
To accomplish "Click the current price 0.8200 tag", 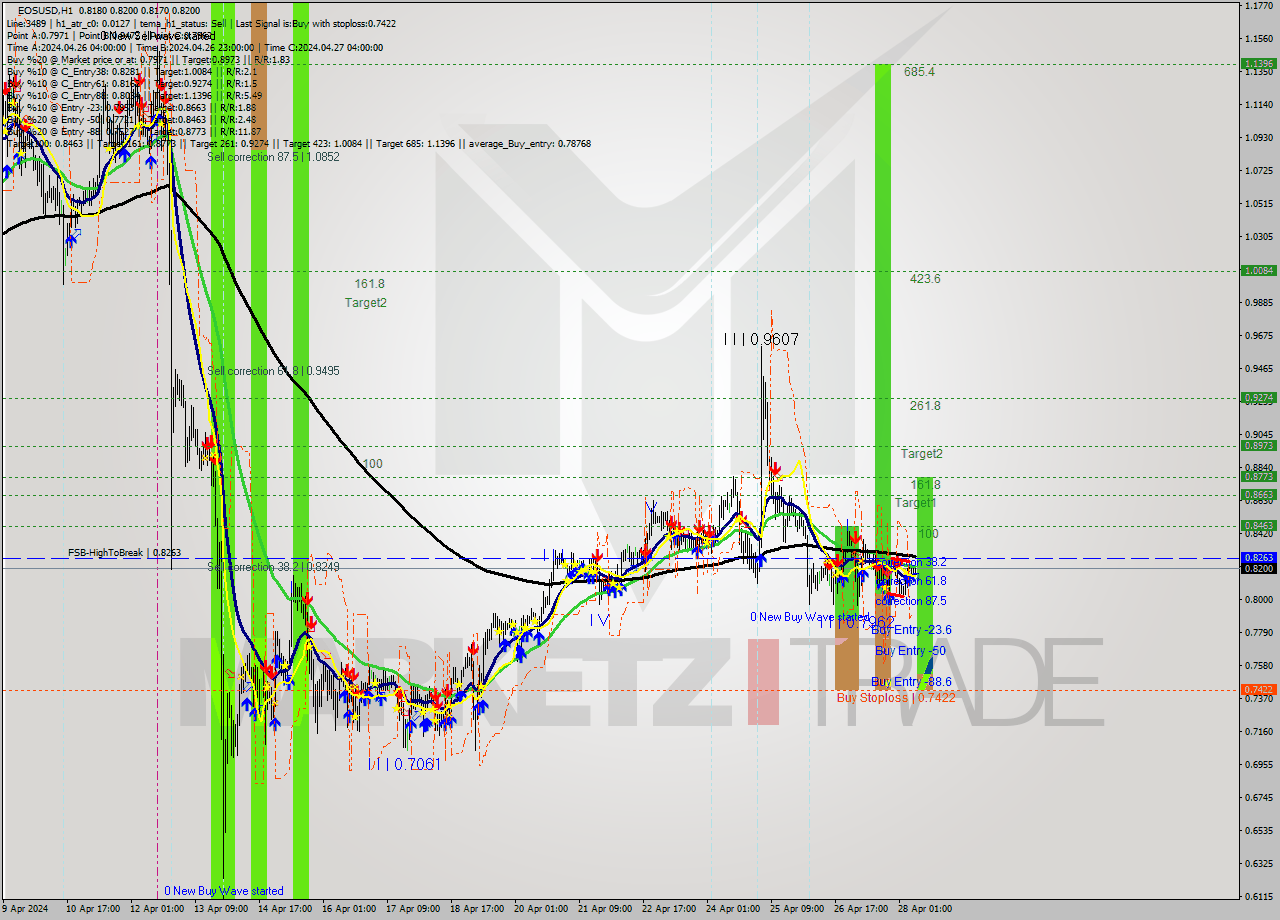I will 1258,568.
